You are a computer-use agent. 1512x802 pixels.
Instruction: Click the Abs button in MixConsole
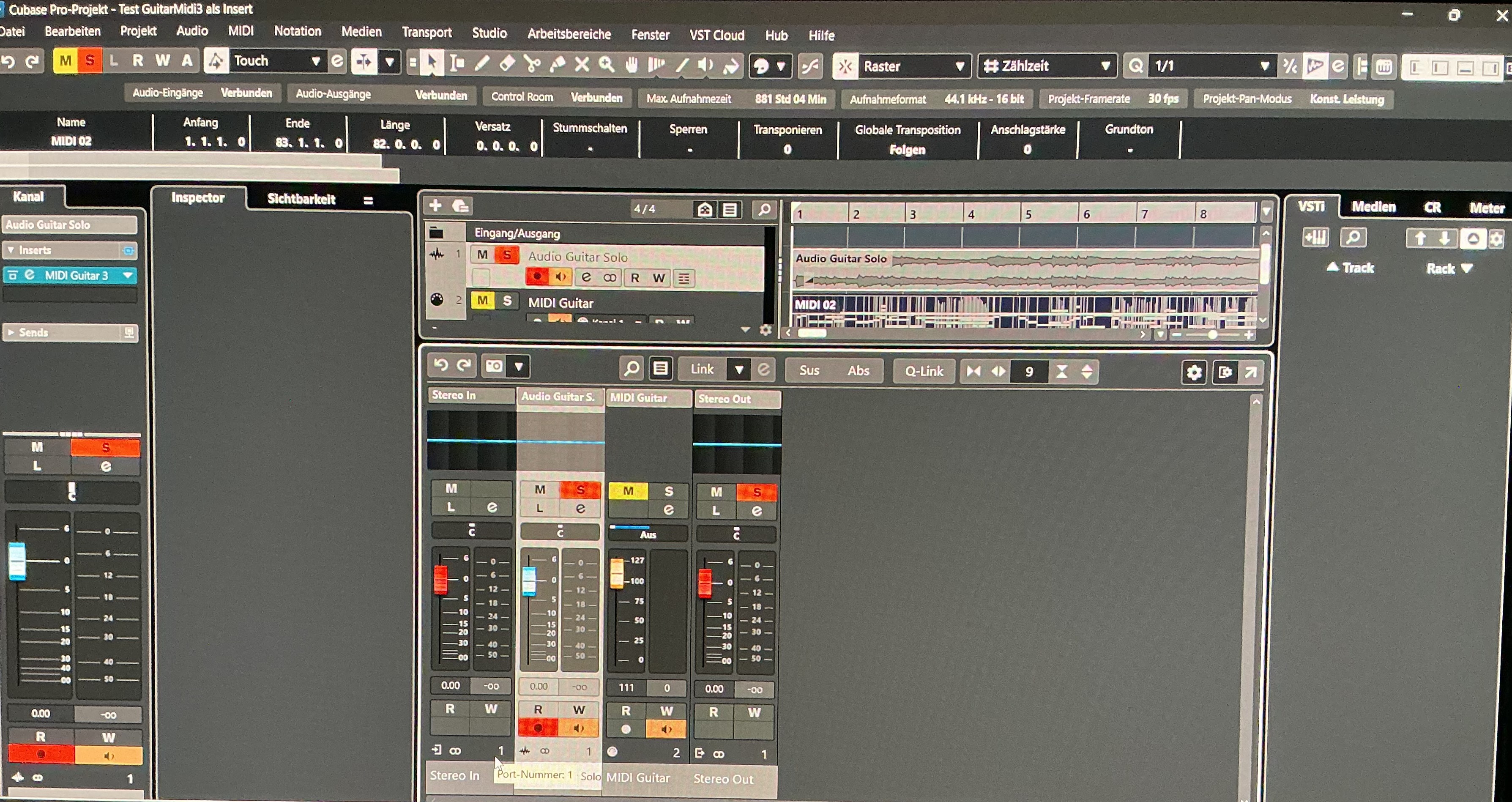tap(858, 371)
